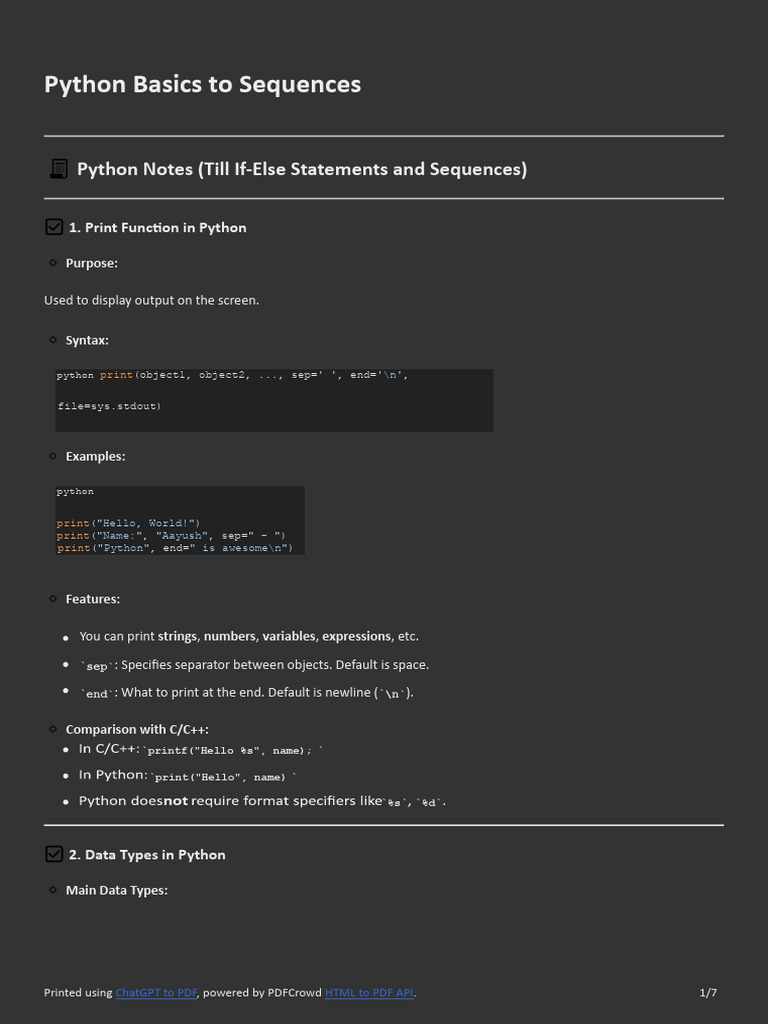Click the diamond bullet next to Examples
The height and width of the screenshot is (1024, 768).
click(53, 456)
